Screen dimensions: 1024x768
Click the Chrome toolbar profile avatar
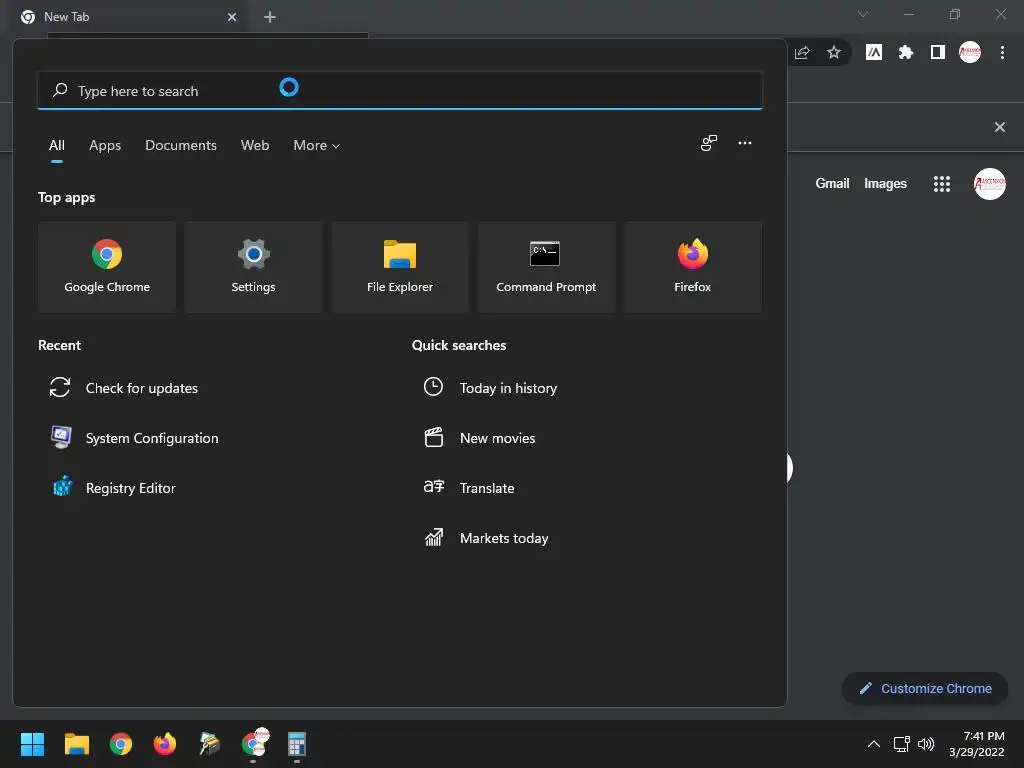pos(970,52)
